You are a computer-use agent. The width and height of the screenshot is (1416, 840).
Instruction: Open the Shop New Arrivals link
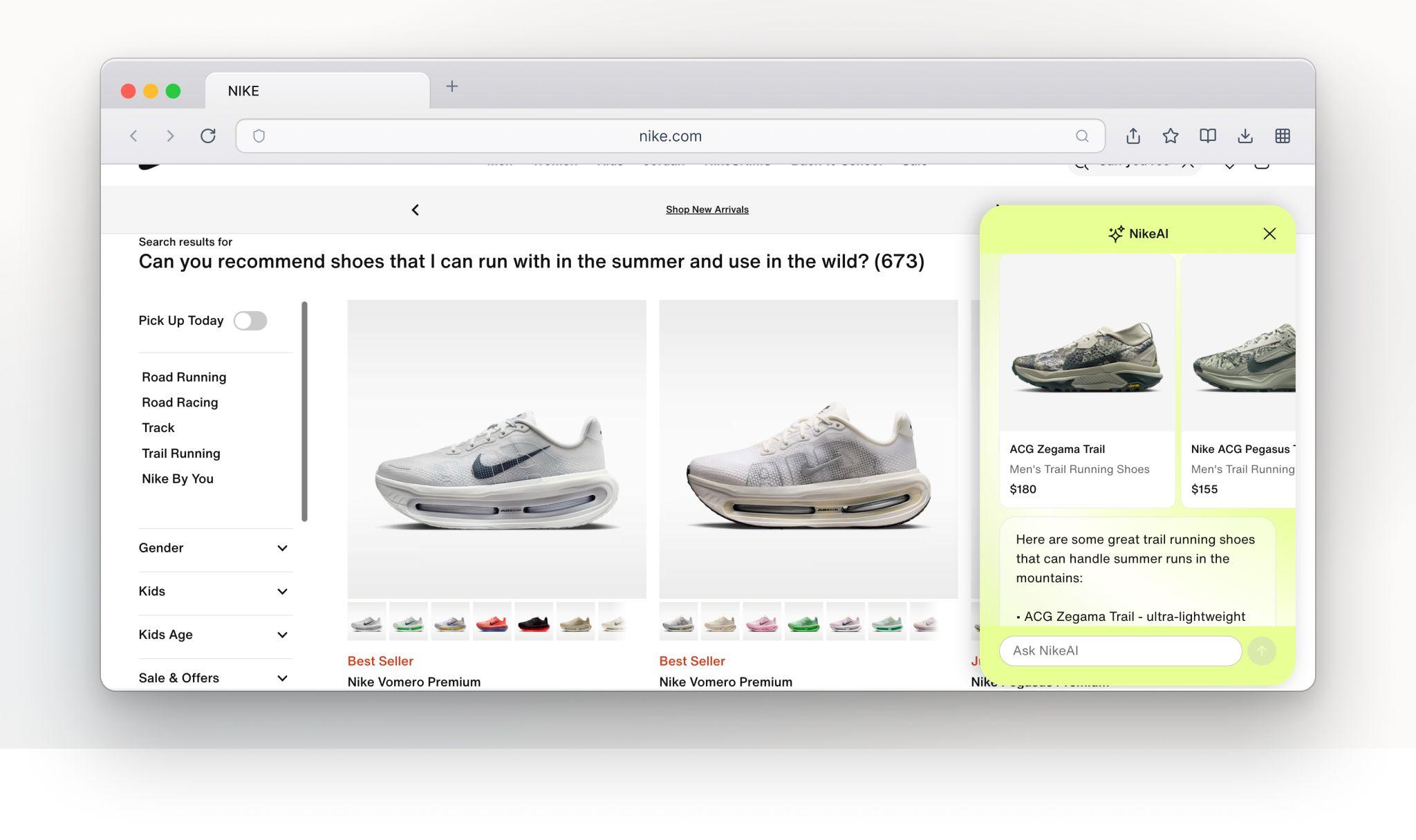pos(707,209)
